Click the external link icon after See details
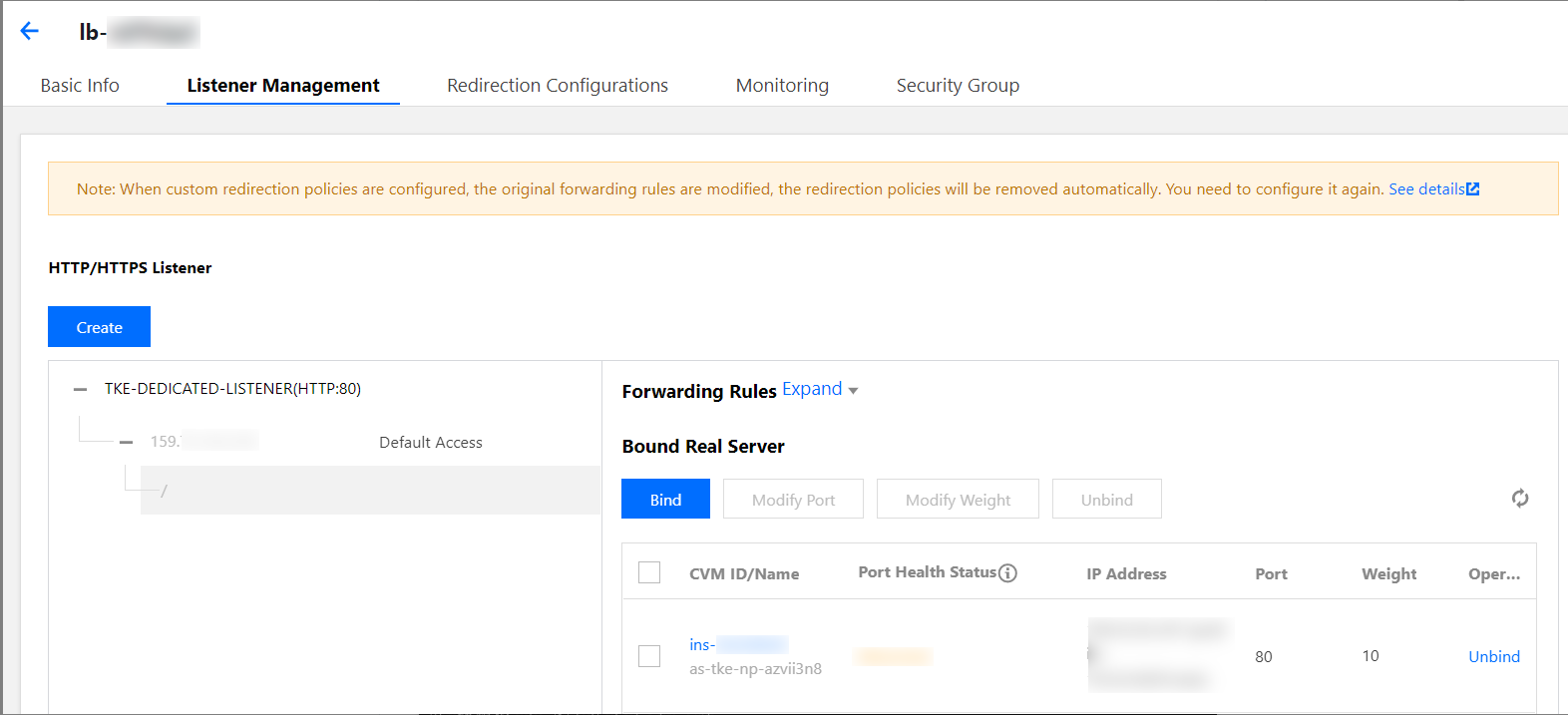This screenshot has height=715, width=1568. click(x=1473, y=189)
